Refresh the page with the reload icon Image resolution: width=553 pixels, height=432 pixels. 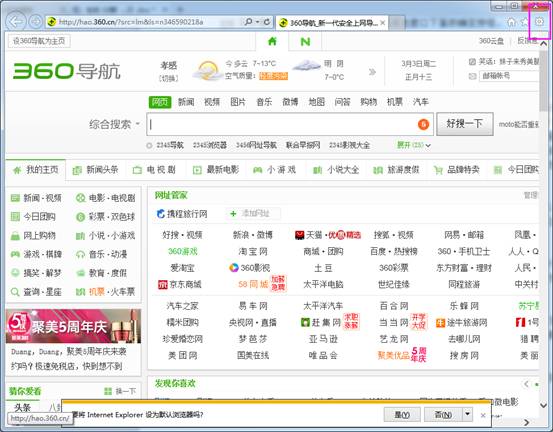click(267, 22)
